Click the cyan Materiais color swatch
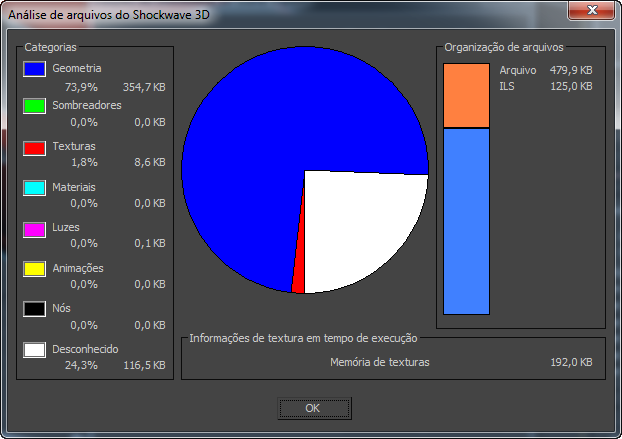This screenshot has width=622, height=439. 34,188
